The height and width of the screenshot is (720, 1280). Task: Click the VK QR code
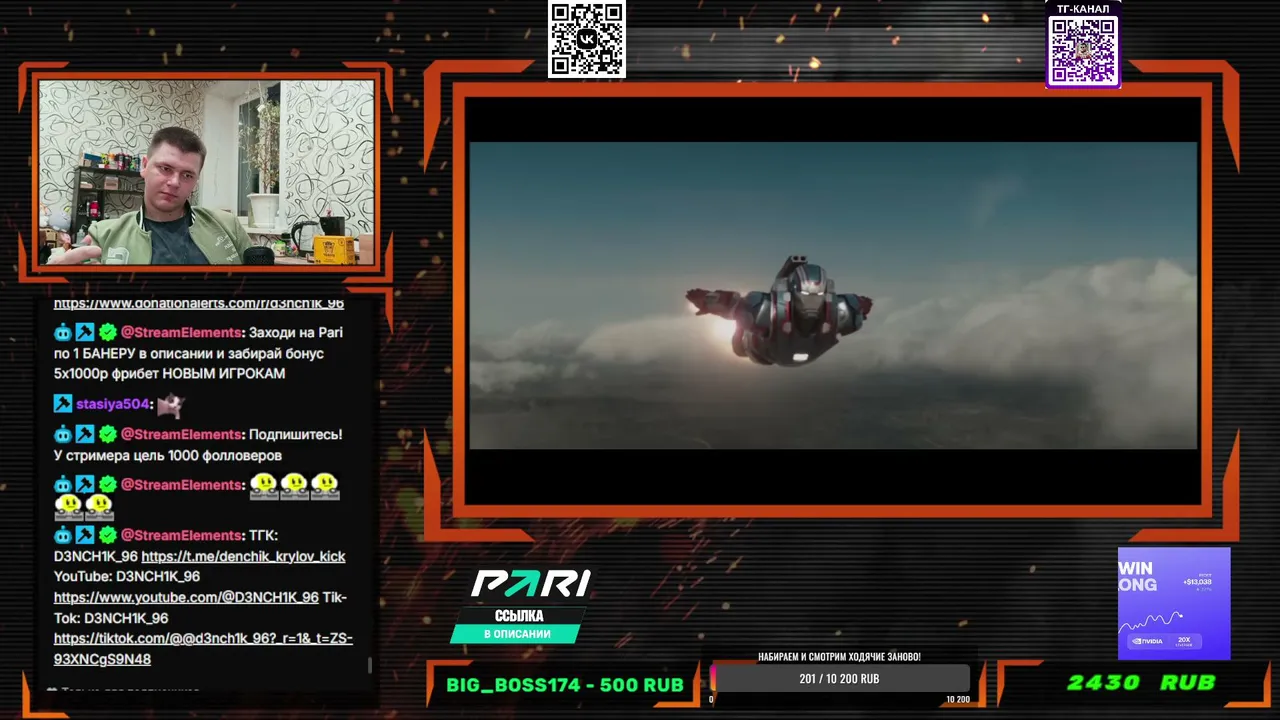pos(586,39)
